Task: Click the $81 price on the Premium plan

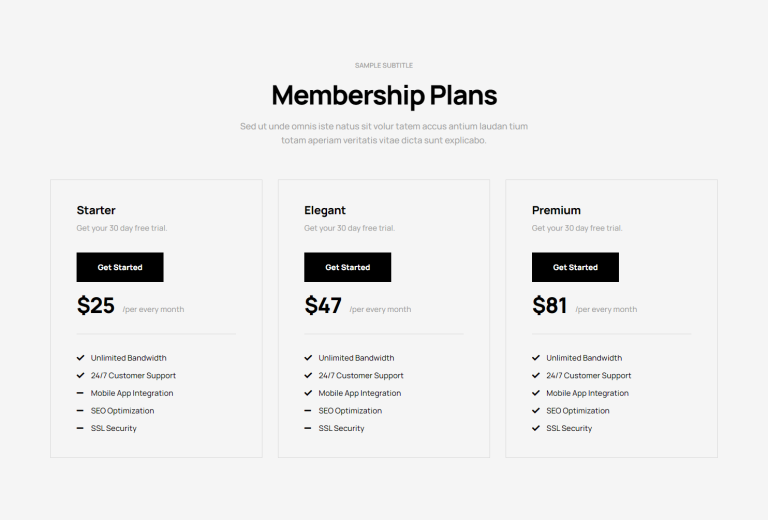Action: pyautogui.click(x=550, y=306)
